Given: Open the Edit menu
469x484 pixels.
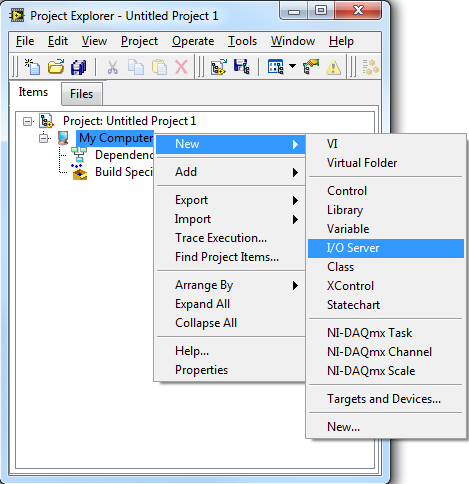Looking at the screenshot, I should [58, 41].
